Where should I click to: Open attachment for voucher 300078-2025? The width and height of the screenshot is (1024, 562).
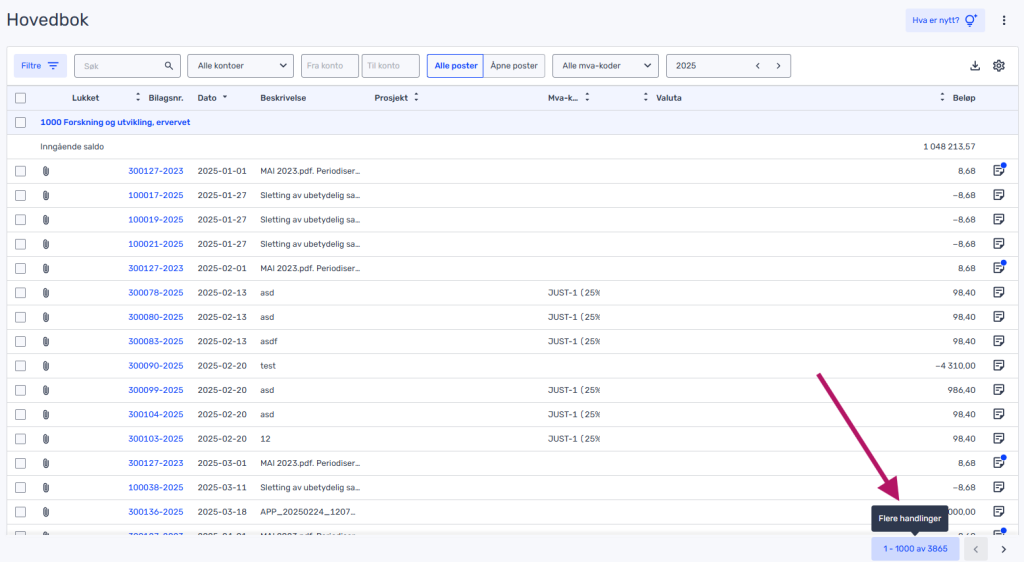[x=46, y=293]
